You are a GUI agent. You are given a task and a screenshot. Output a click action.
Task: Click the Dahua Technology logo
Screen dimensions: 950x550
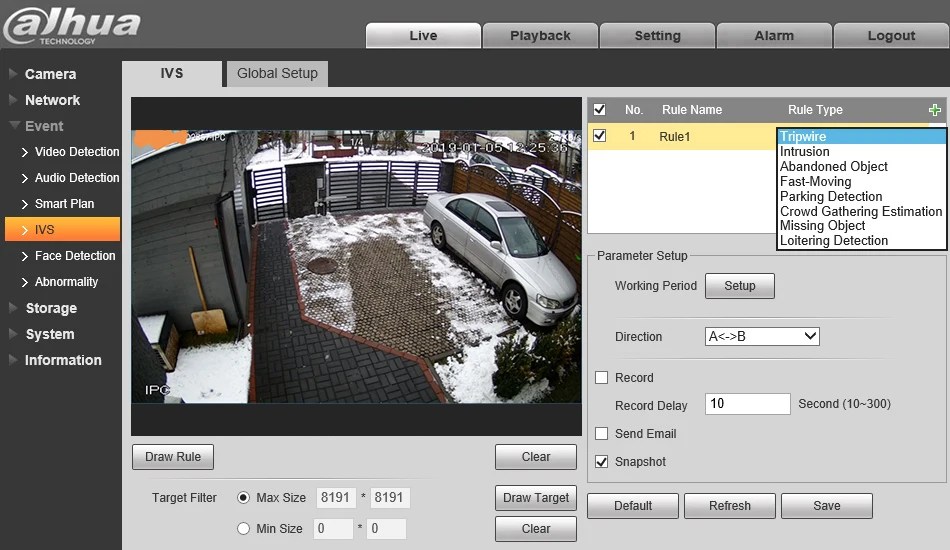[x=71, y=25]
